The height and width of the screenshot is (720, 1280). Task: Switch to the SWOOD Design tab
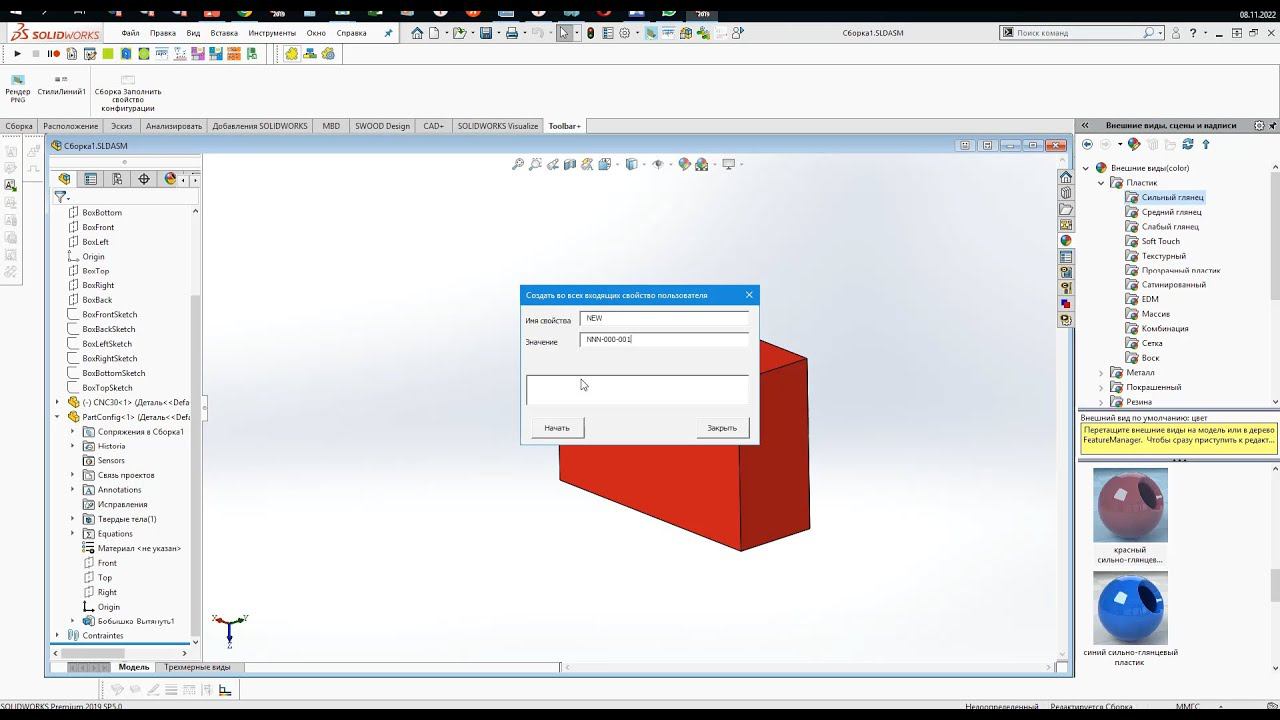(382, 126)
